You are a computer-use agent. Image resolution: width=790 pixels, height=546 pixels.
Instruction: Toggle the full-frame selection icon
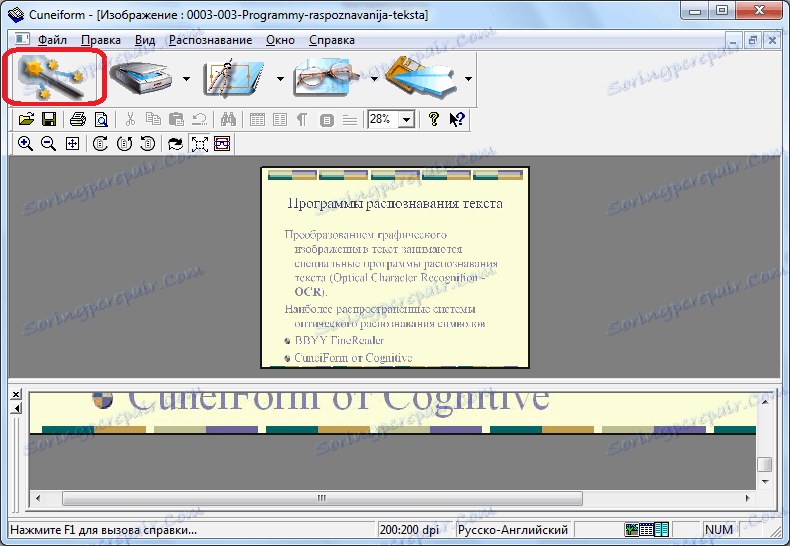pyautogui.click(x=200, y=144)
